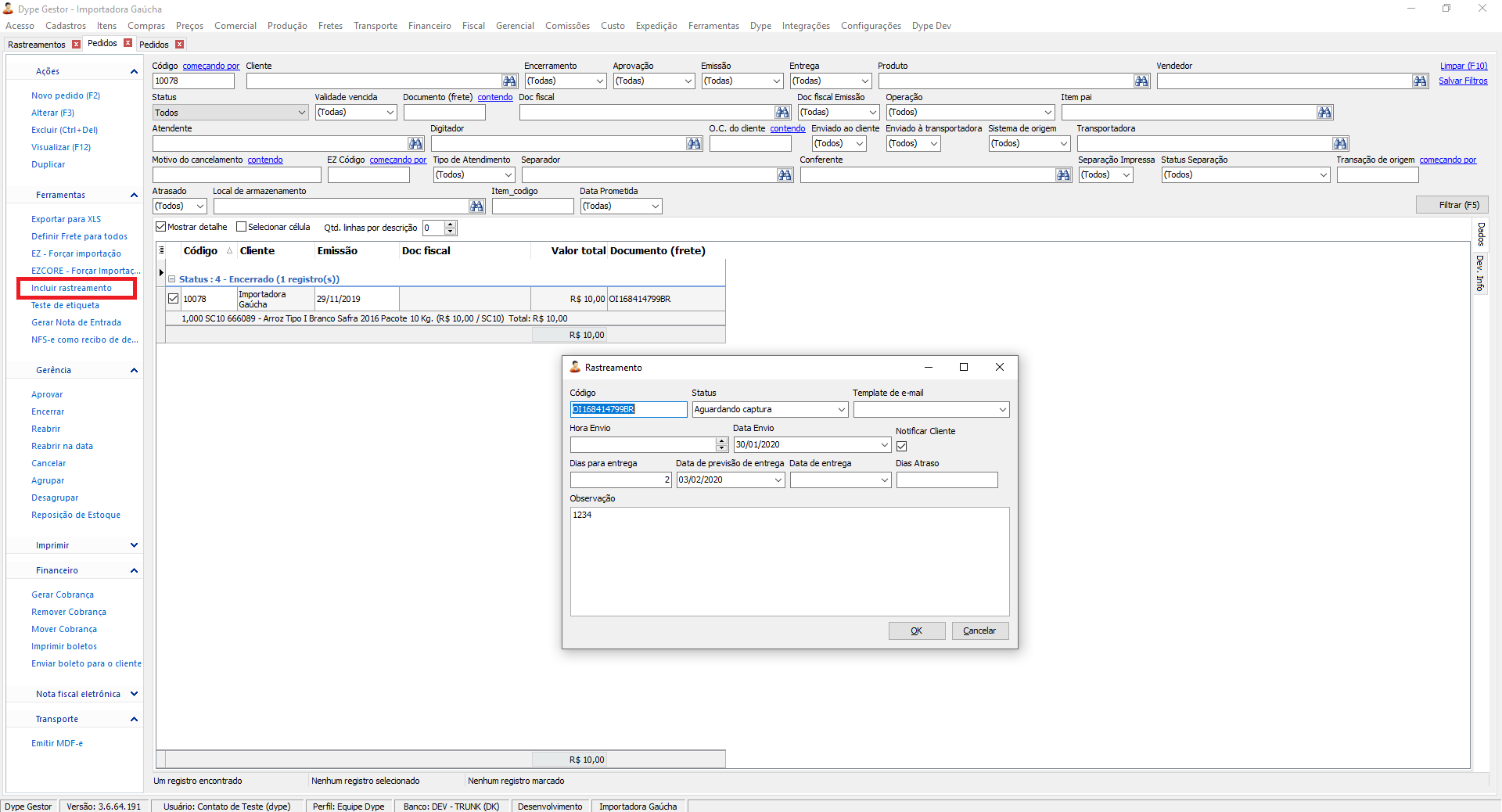Click grid column chooser icon
Screen dimensions: 1502x812
tap(161, 250)
